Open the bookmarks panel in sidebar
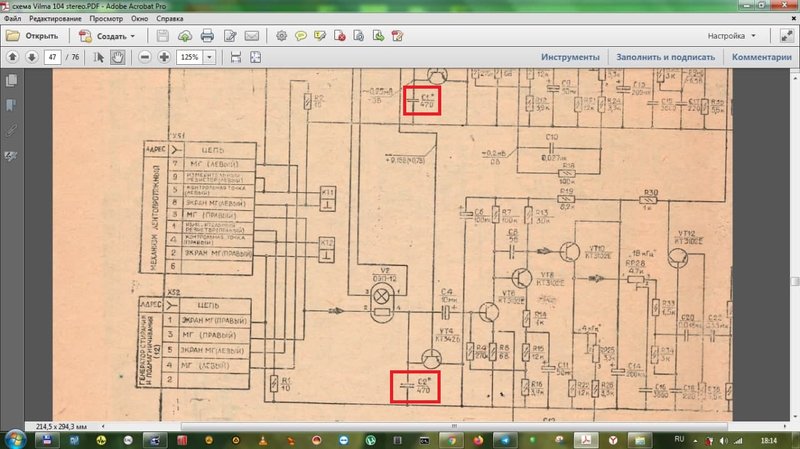Viewport: 800px width, 449px height. click(x=11, y=105)
